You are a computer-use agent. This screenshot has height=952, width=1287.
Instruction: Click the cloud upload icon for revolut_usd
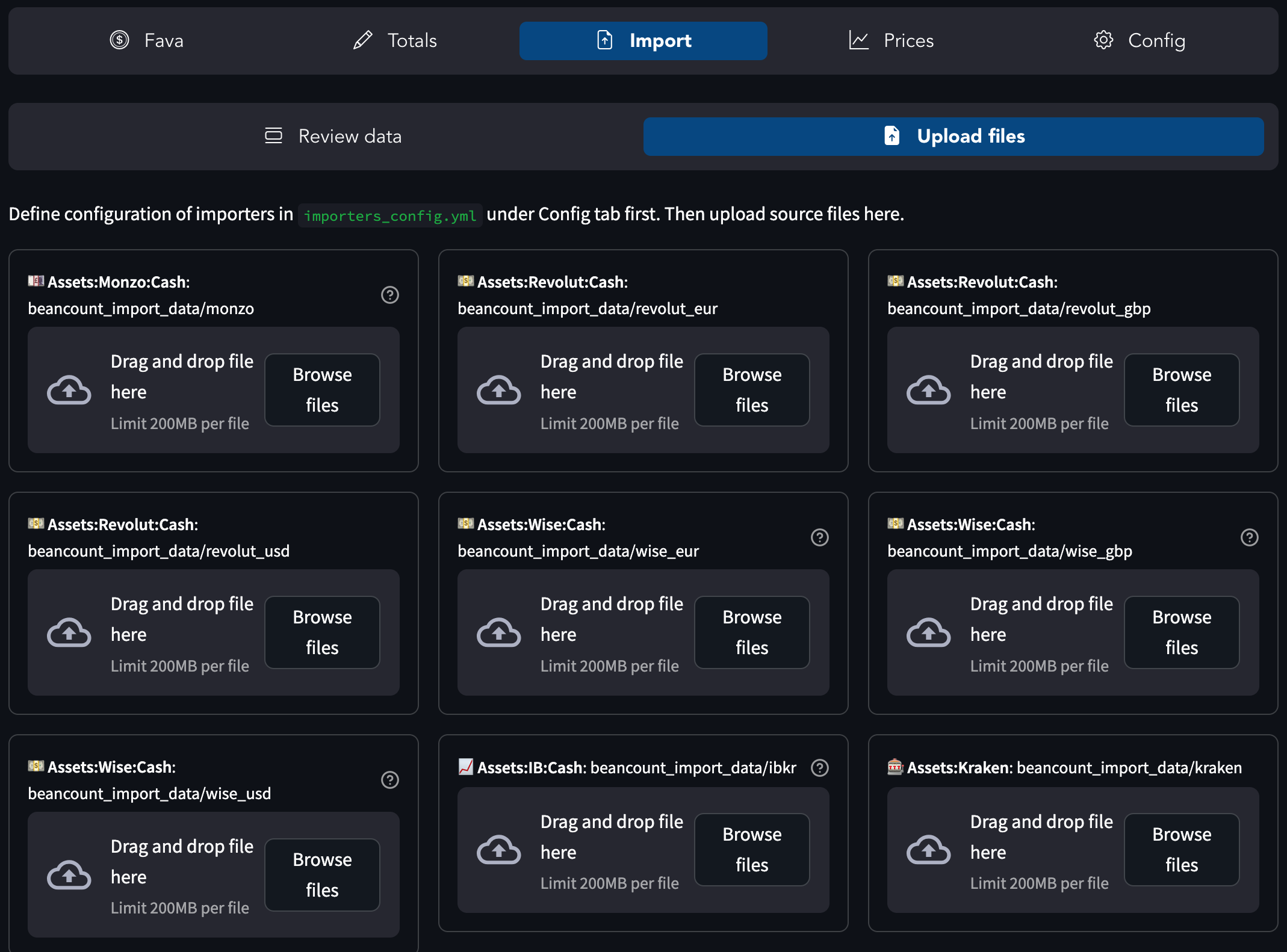coord(69,632)
